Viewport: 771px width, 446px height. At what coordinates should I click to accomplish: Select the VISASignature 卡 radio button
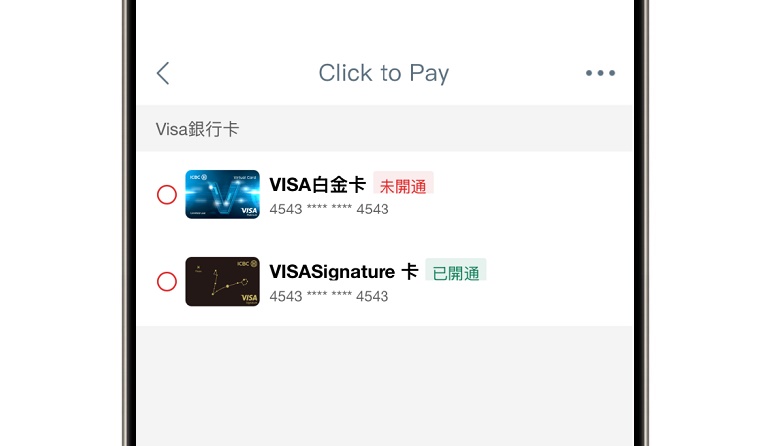167,282
